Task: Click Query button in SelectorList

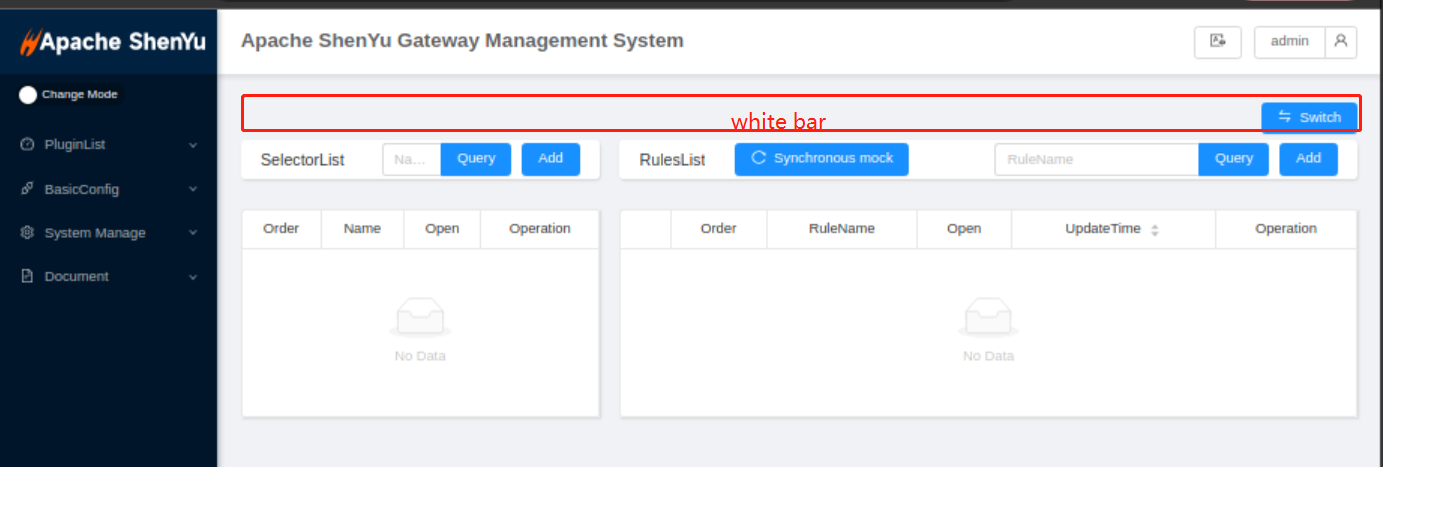Action: [476, 159]
